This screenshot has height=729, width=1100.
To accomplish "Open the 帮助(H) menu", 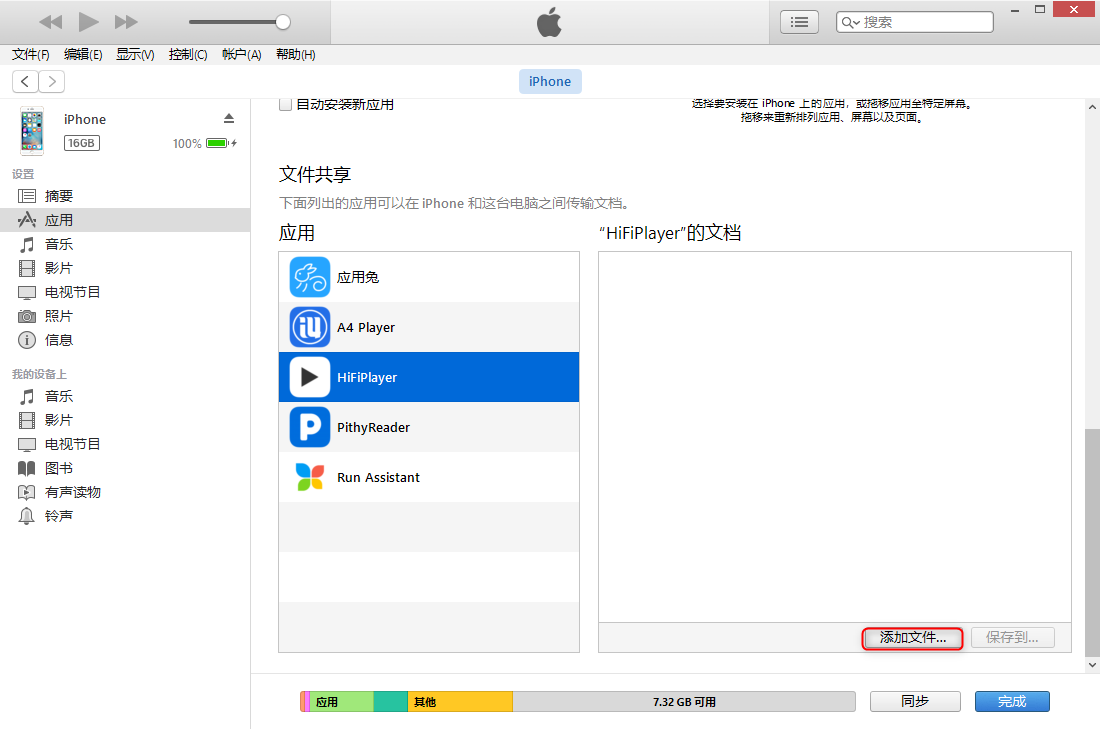I will [x=295, y=55].
